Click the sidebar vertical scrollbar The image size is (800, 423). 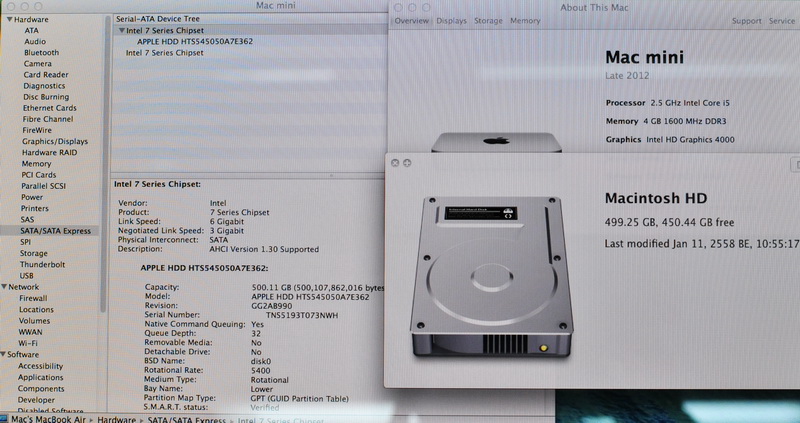pos(105,163)
